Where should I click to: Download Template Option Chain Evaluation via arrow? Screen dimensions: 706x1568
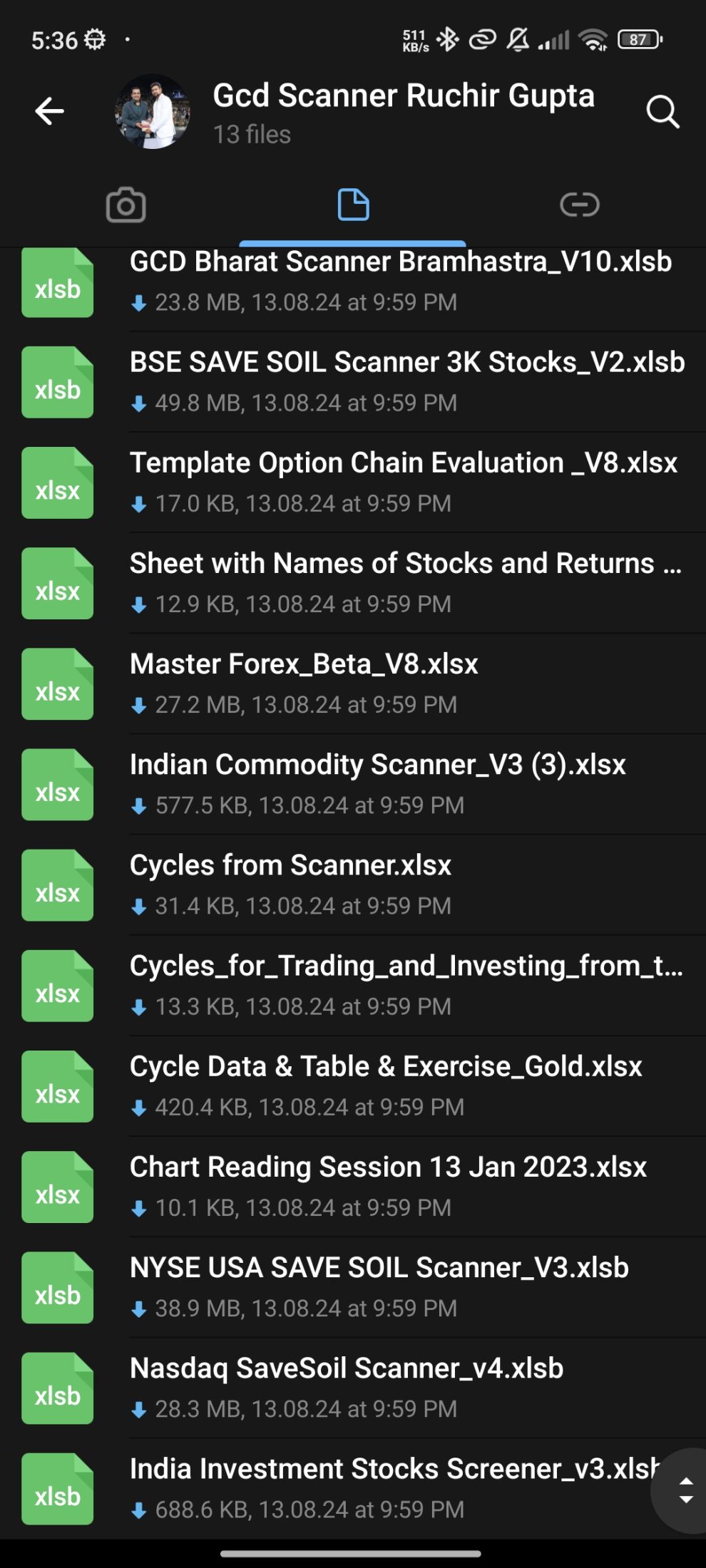(139, 505)
